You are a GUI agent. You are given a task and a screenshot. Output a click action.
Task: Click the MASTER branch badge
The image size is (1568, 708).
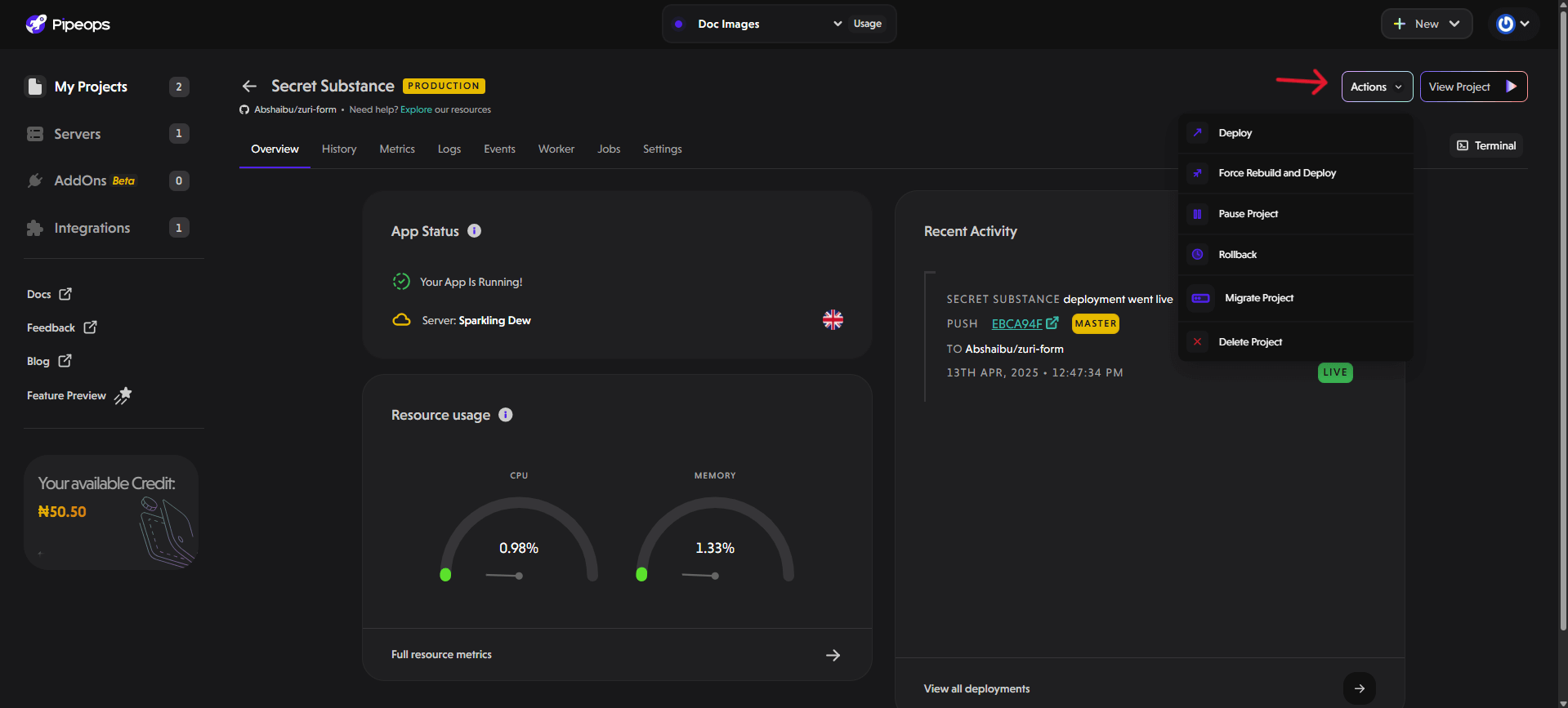1095,323
